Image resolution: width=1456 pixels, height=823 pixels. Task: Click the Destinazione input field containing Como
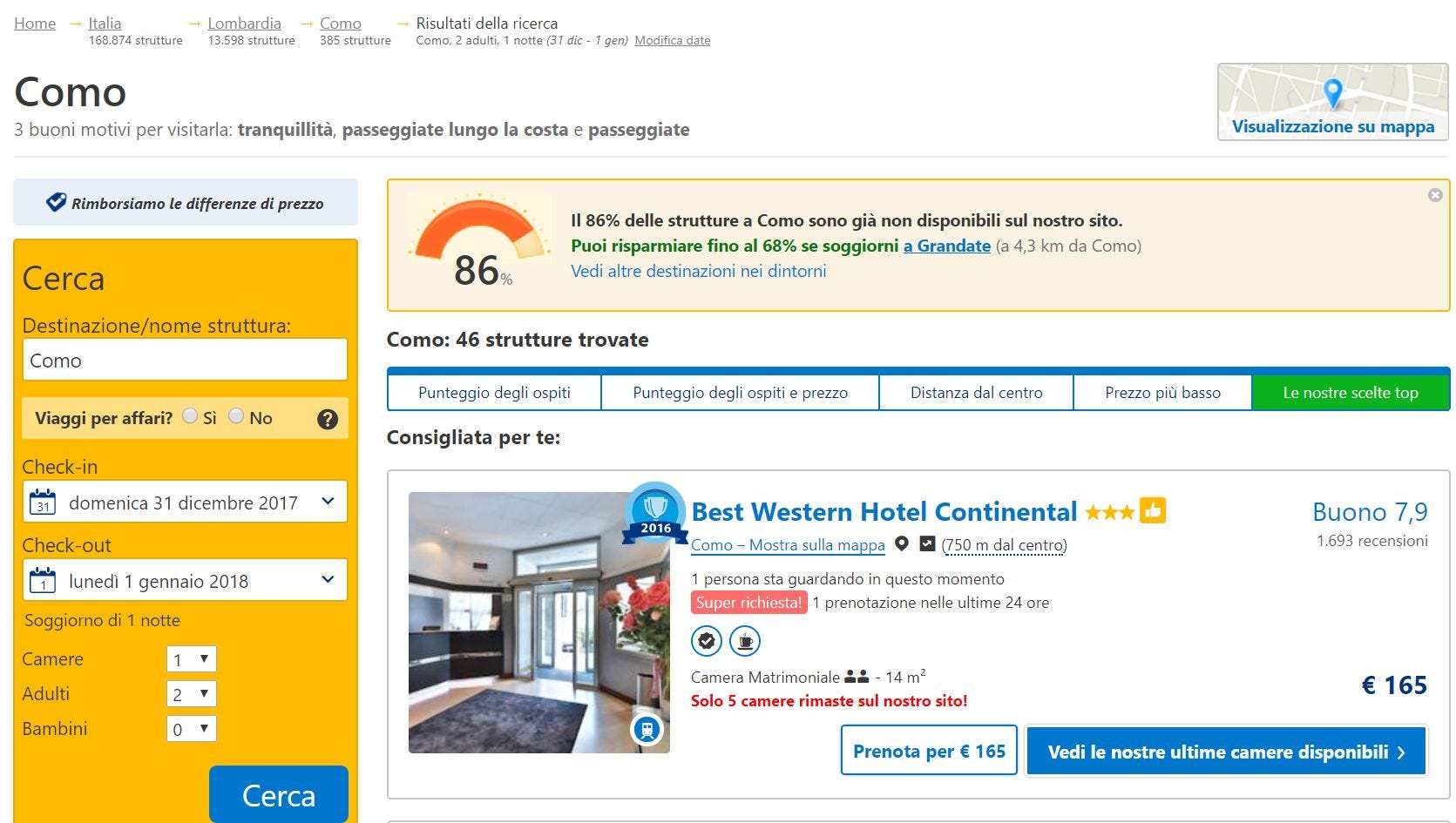pyautogui.click(x=185, y=360)
